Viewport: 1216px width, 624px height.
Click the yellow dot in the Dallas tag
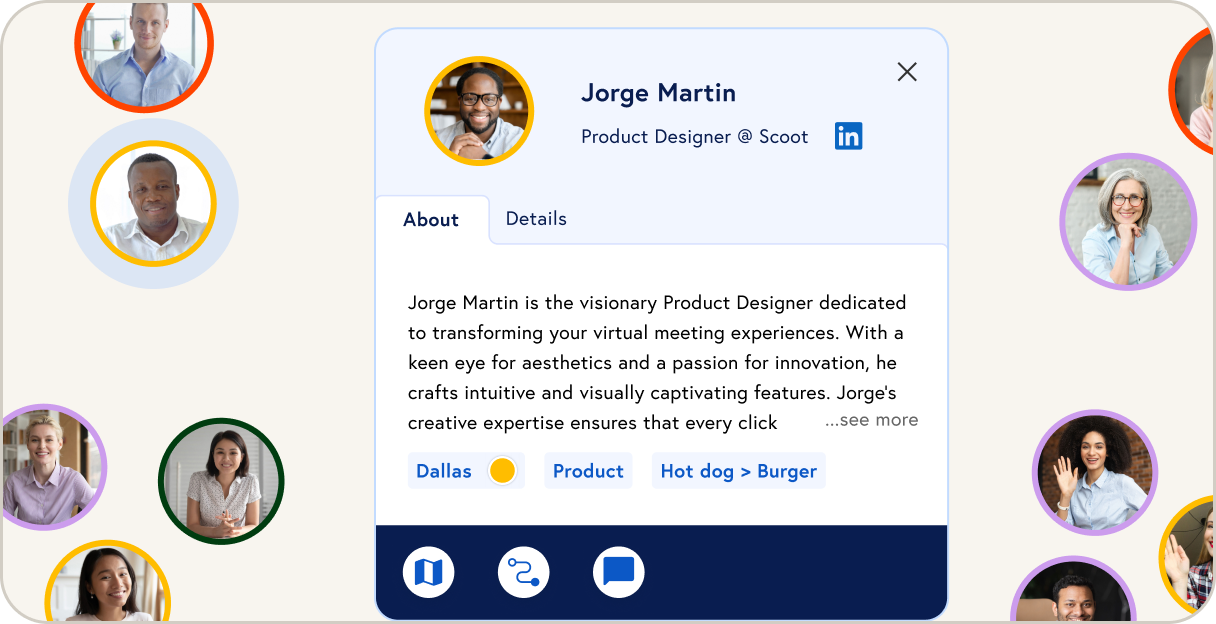(502, 471)
